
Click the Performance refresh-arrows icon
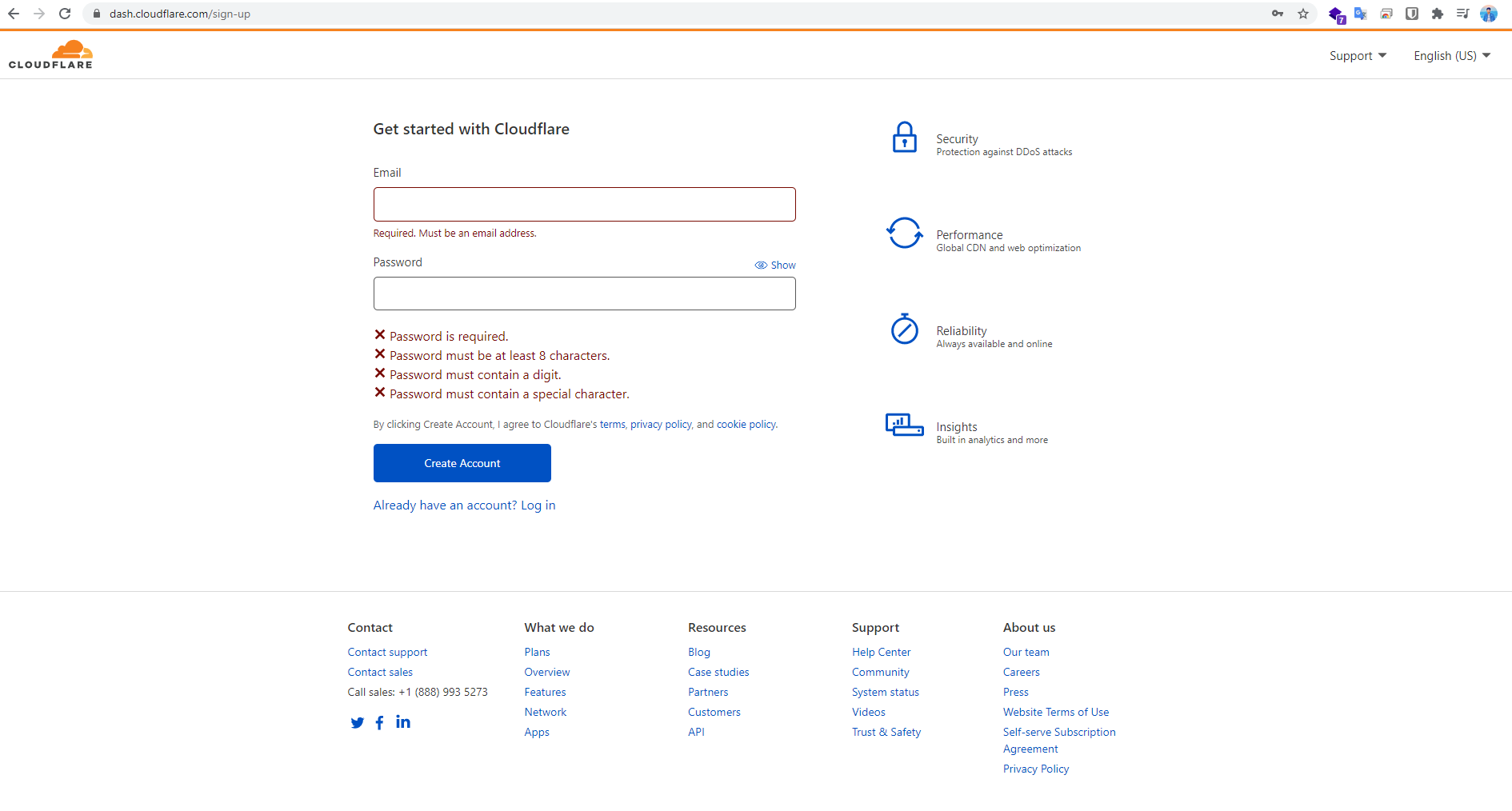pyautogui.click(x=905, y=233)
